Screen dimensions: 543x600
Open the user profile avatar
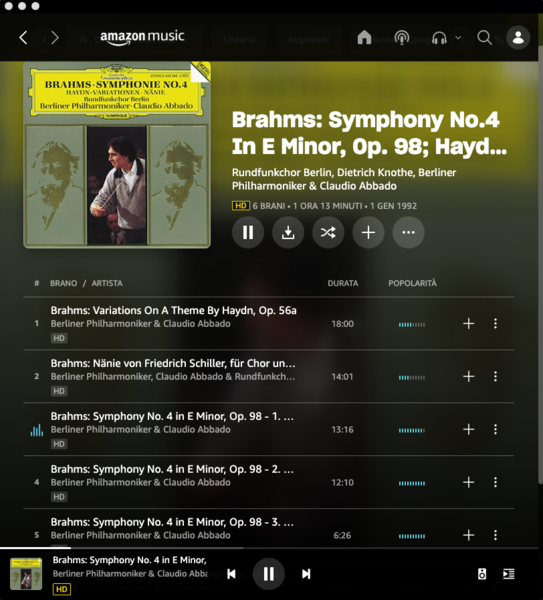(x=518, y=38)
